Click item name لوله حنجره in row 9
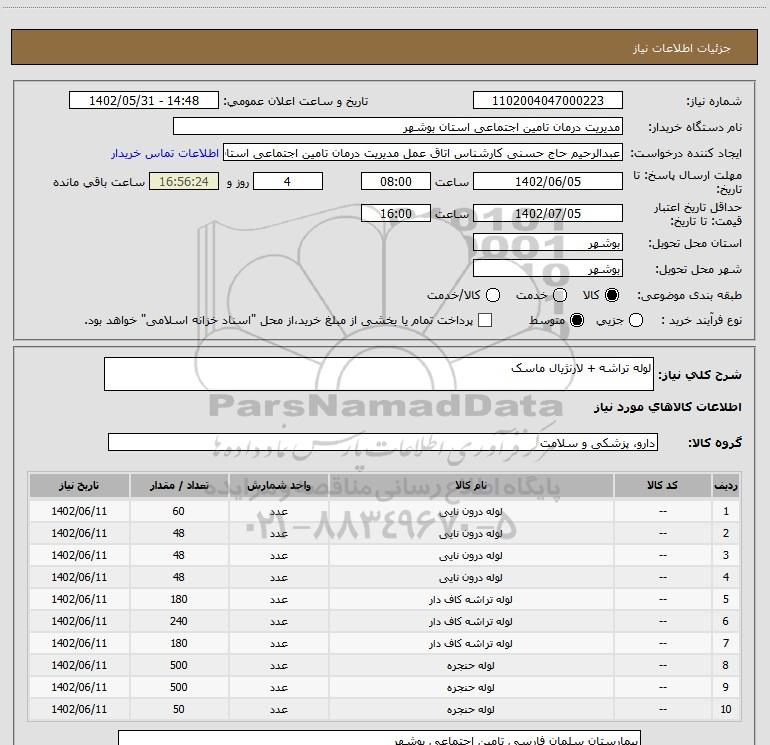This screenshot has width=770, height=745. point(471,688)
